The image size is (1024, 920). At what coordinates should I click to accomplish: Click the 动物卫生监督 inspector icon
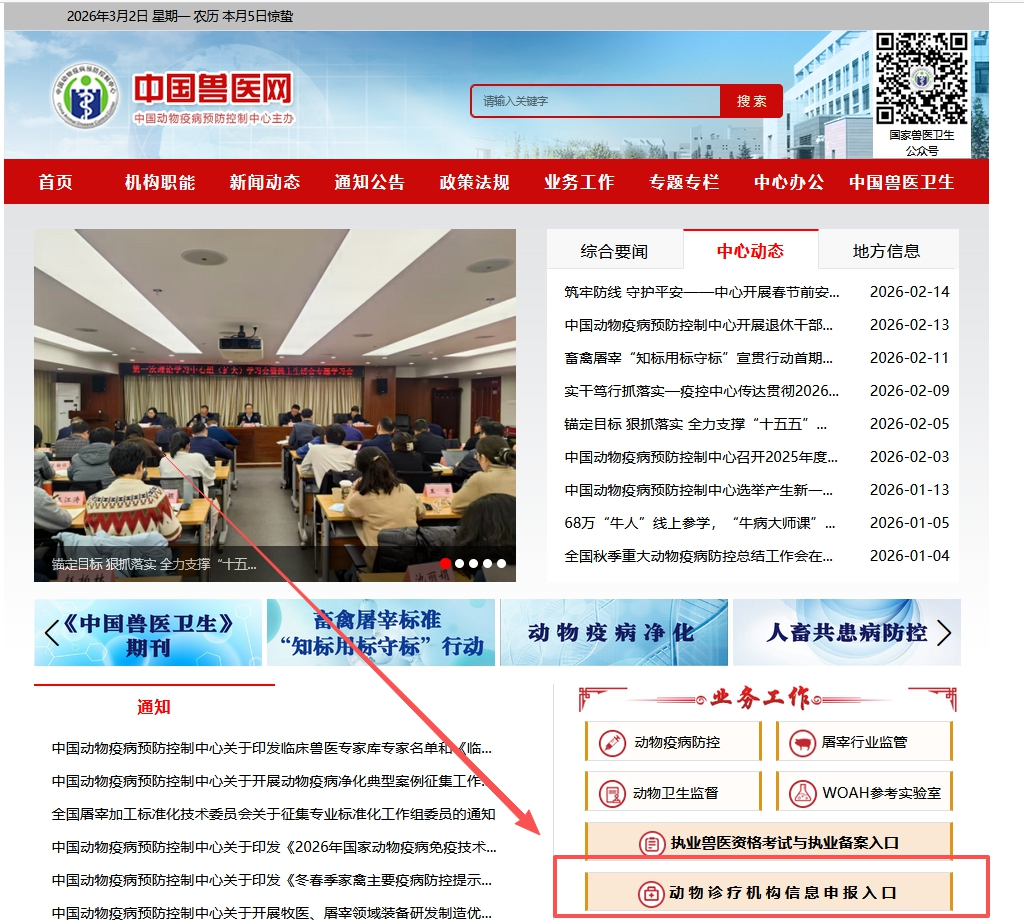point(611,793)
